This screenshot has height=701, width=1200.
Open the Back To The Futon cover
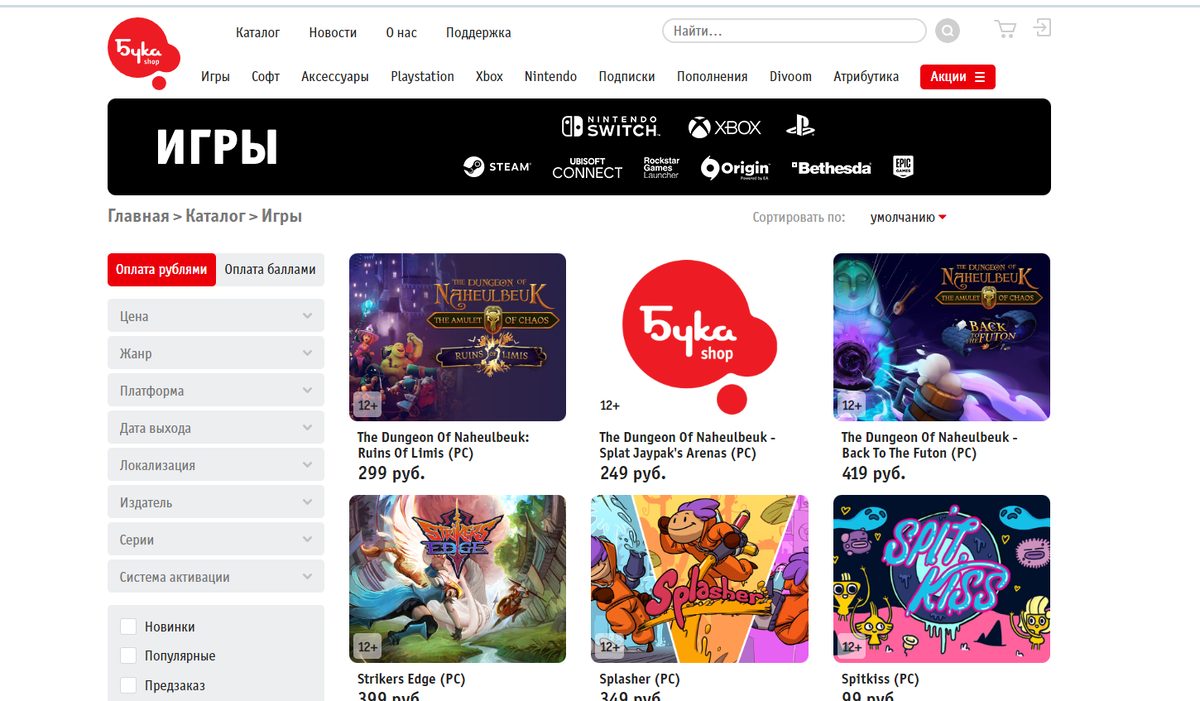(x=941, y=337)
